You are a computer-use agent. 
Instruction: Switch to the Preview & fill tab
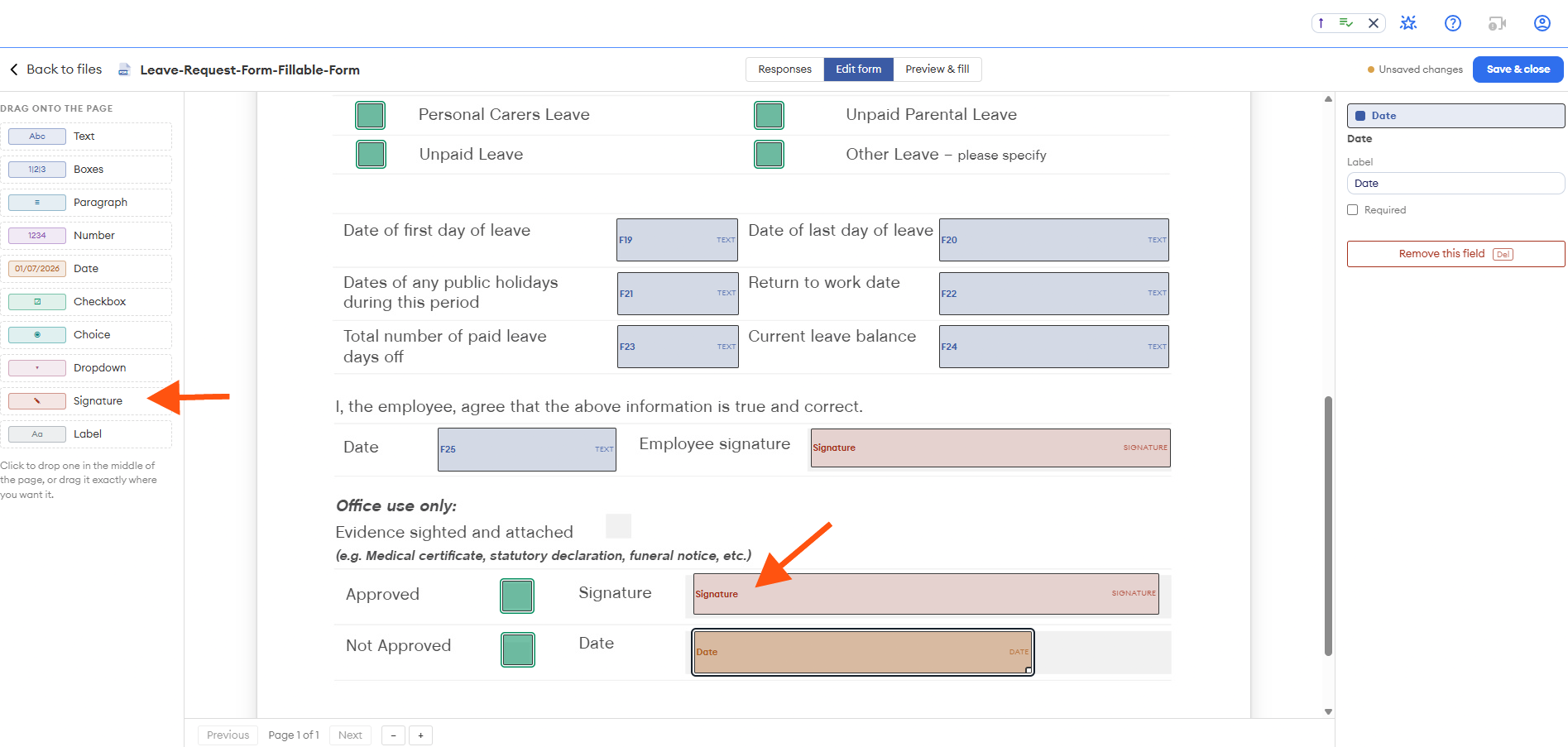click(x=937, y=69)
